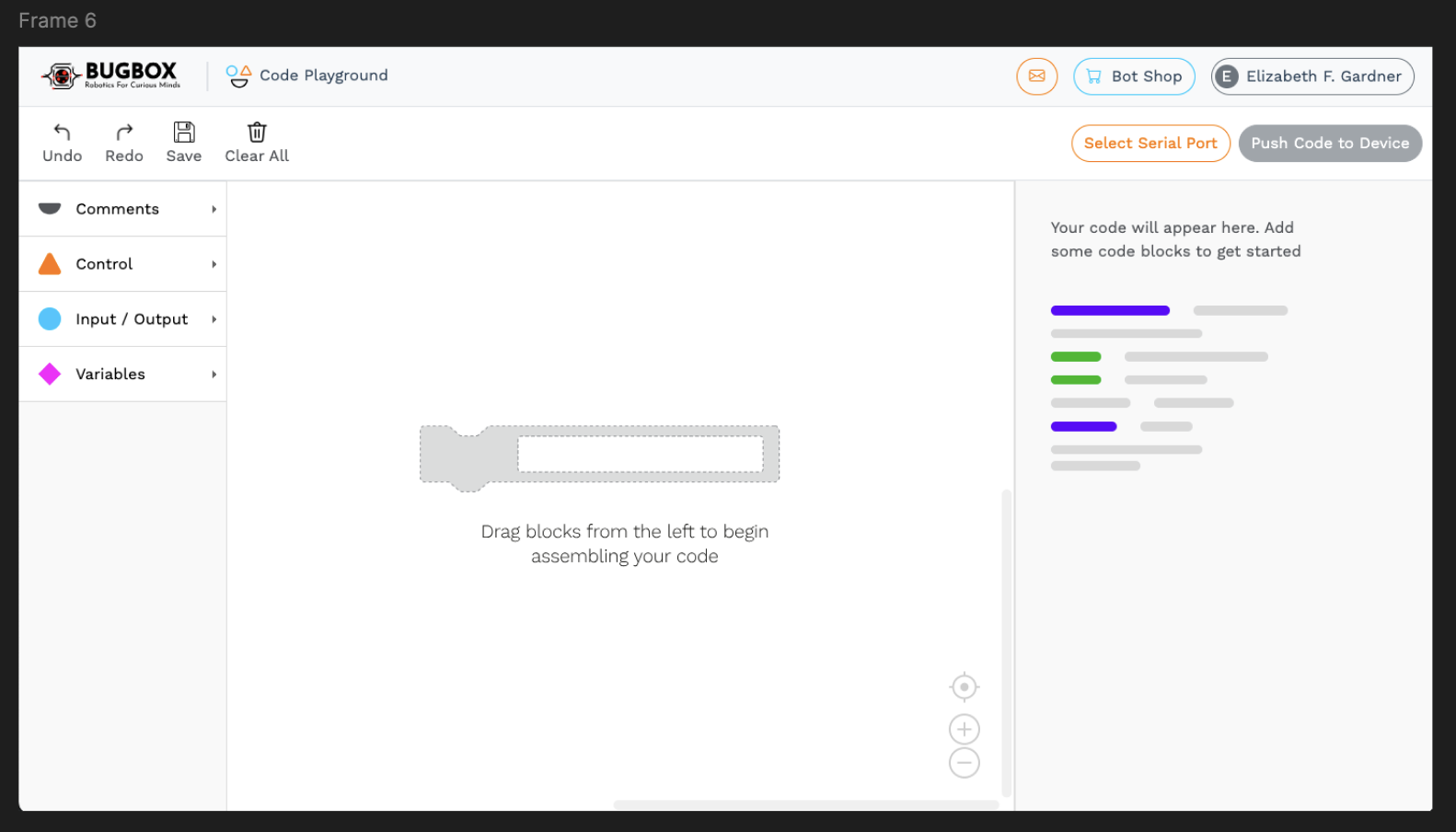
Task: Click the user avatar circle with letter E
Action: [1226, 76]
